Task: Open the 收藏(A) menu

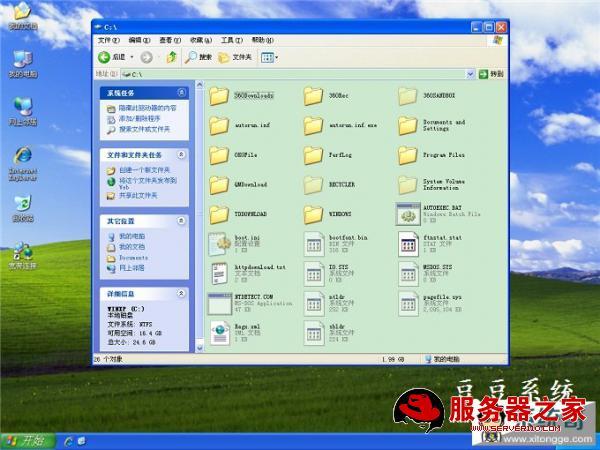Action: (201, 40)
